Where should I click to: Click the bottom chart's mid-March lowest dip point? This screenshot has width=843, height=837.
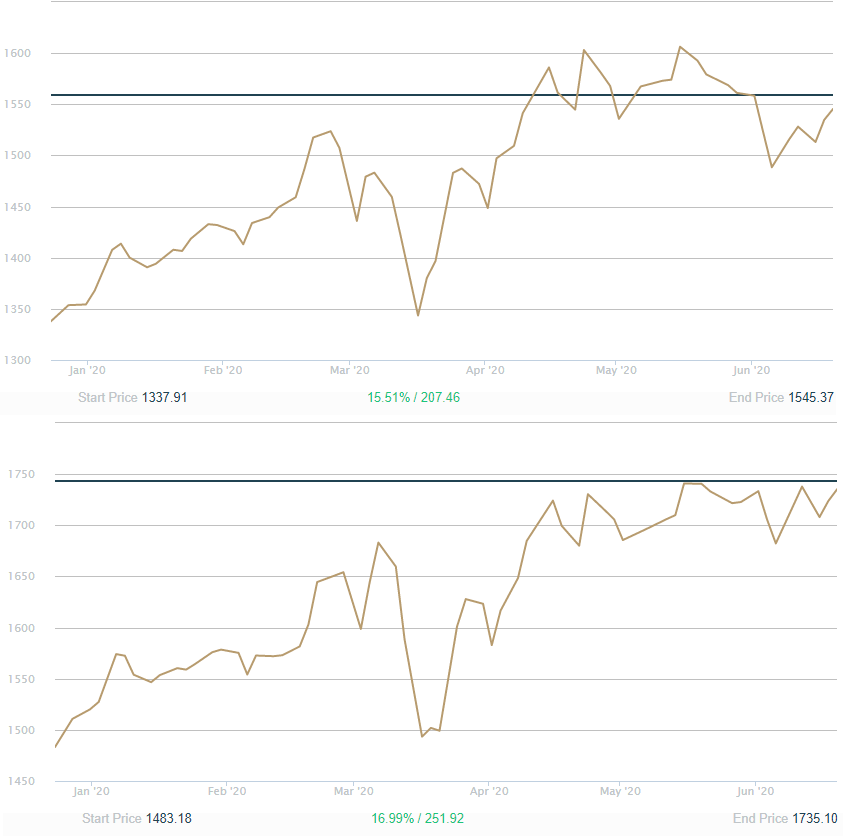click(423, 736)
